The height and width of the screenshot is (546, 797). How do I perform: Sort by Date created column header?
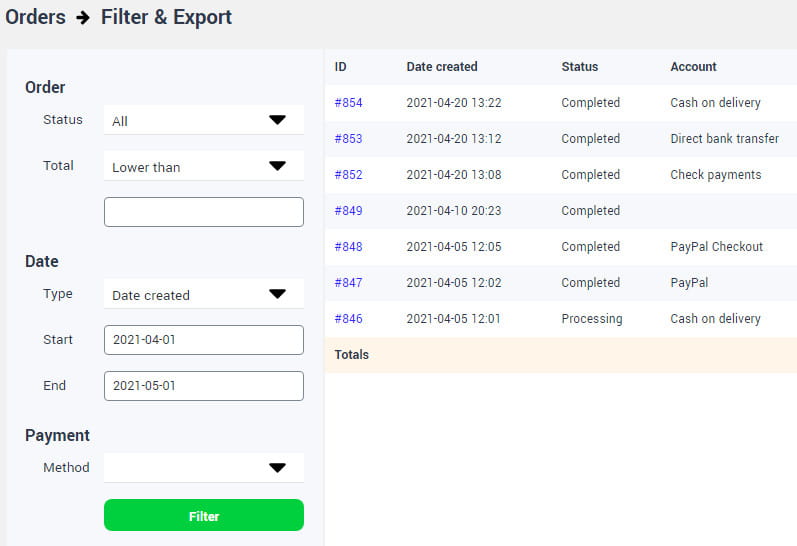pyautogui.click(x=442, y=67)
